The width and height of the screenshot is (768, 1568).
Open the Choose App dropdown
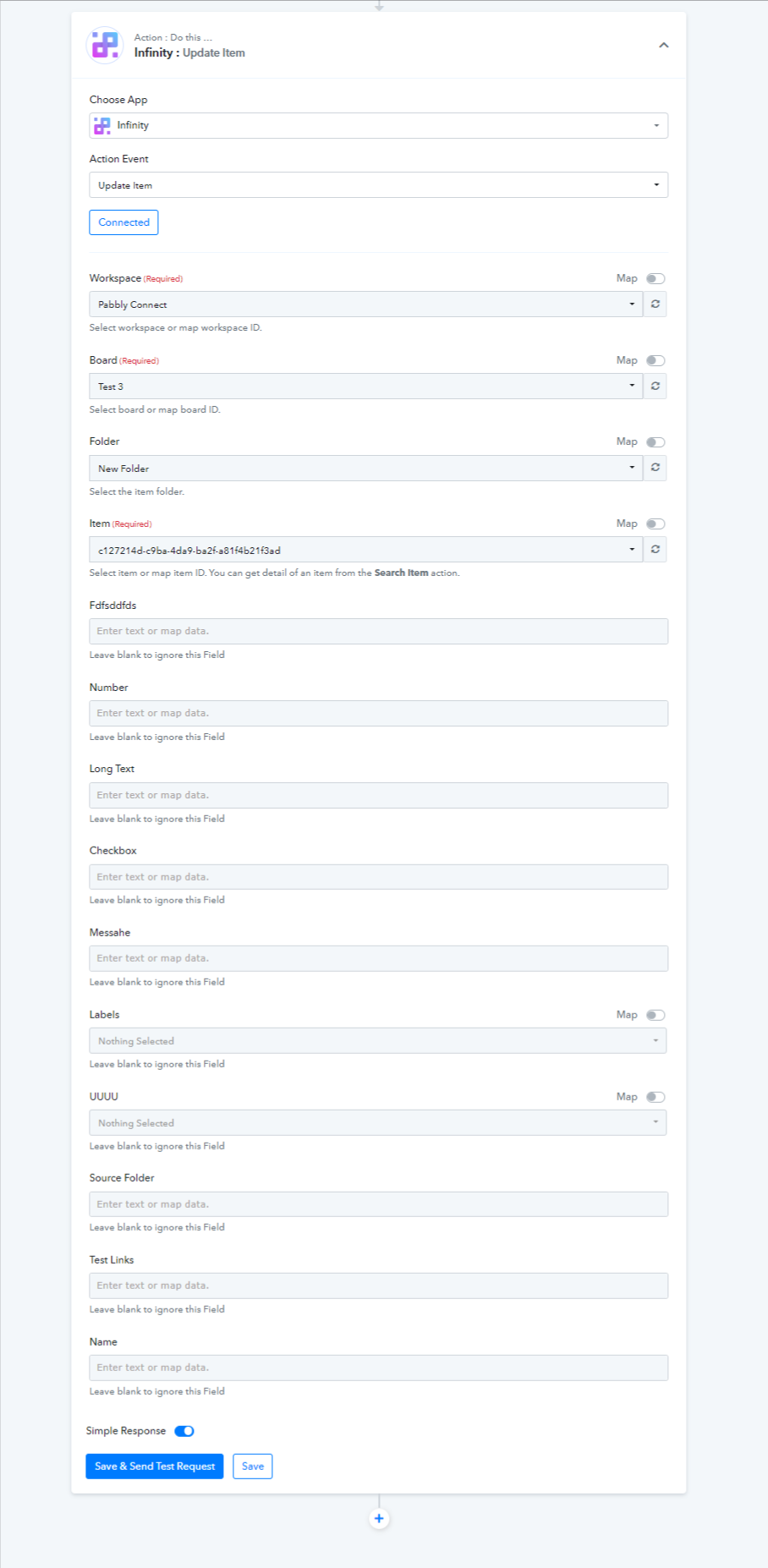pyautogui.click(x=379, y=125)
